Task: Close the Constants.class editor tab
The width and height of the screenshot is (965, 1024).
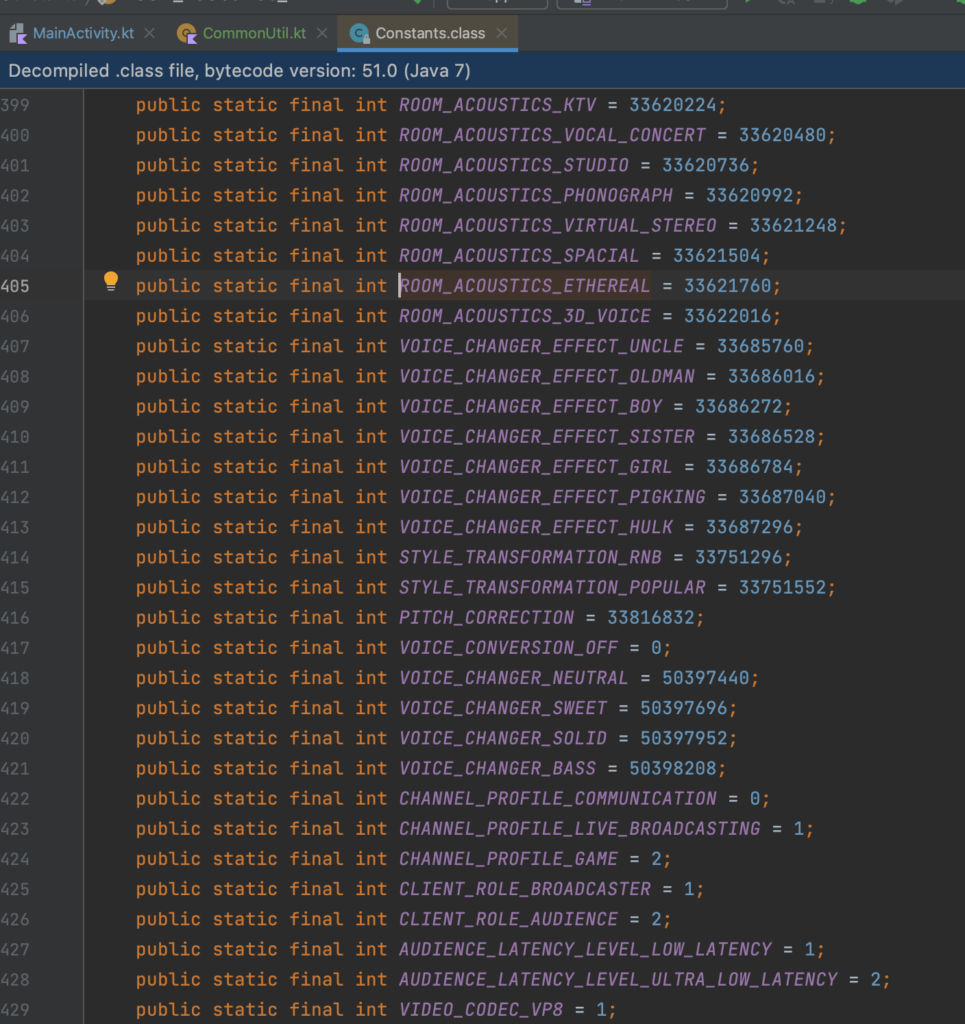Action: click(501, 33)
